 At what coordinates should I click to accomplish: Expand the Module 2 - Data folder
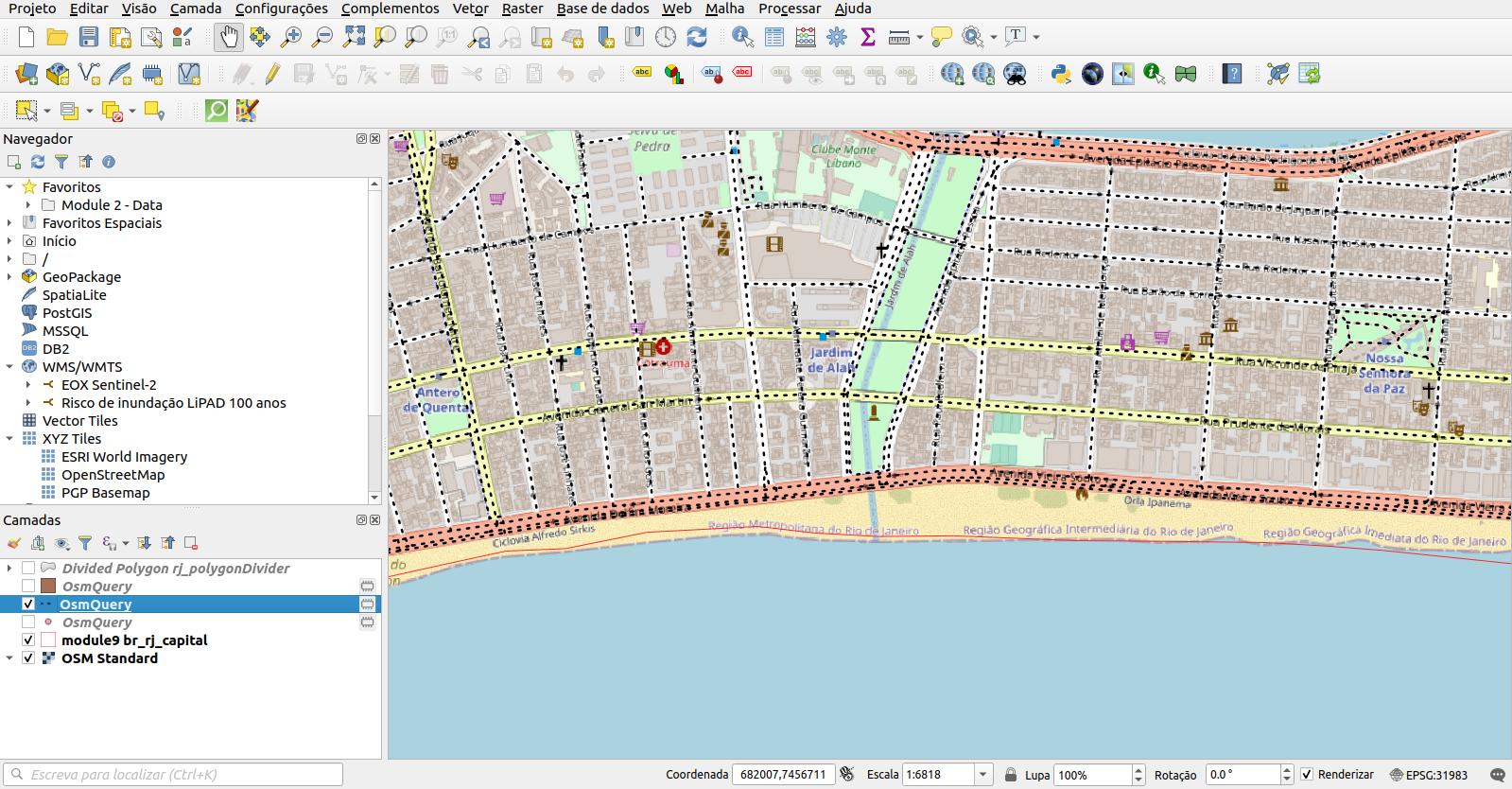click(x=28, y=205)
